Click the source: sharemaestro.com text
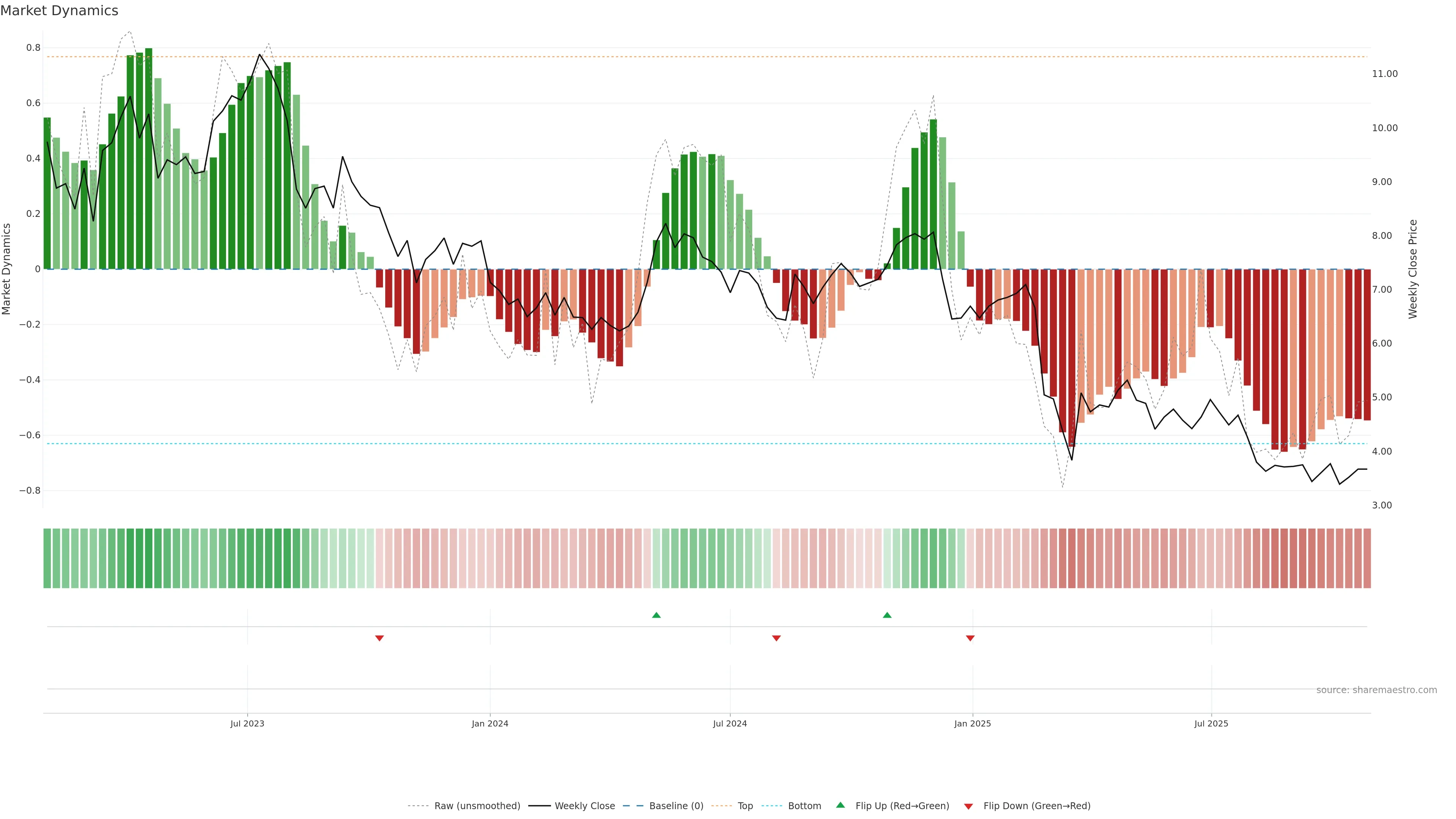 point(1376,690)
